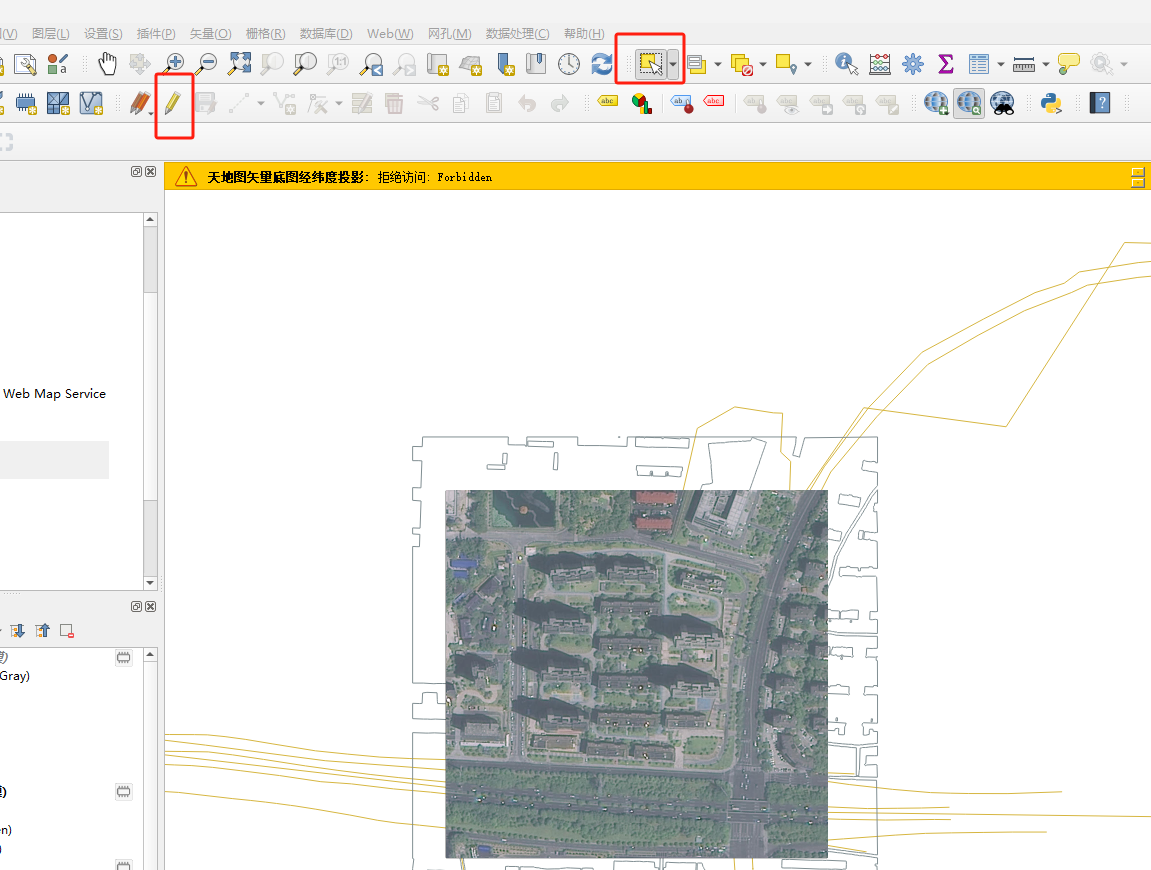This screenshot has height=870, width=1151.
Task: Click the Web Map Service browser entry
Action: [55, 394]
